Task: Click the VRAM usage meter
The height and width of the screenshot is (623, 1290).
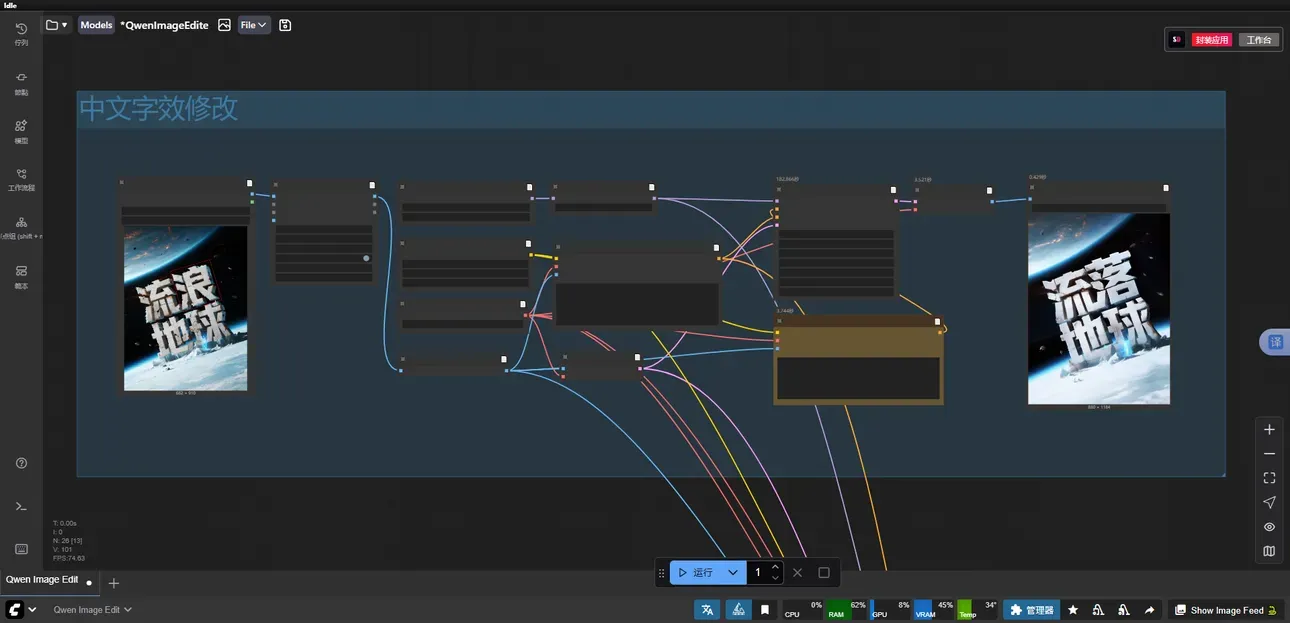Action: [x=934, y=610]
